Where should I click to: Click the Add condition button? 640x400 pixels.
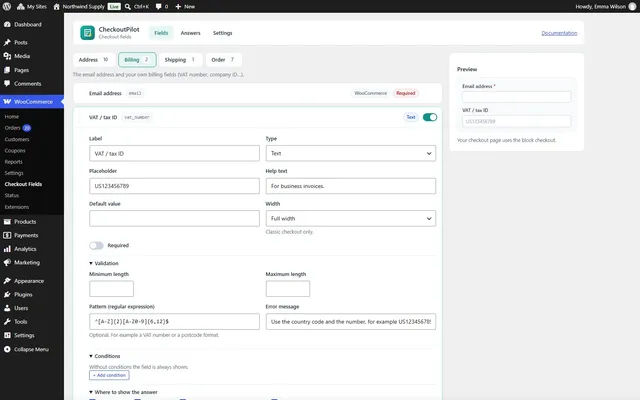109,375
